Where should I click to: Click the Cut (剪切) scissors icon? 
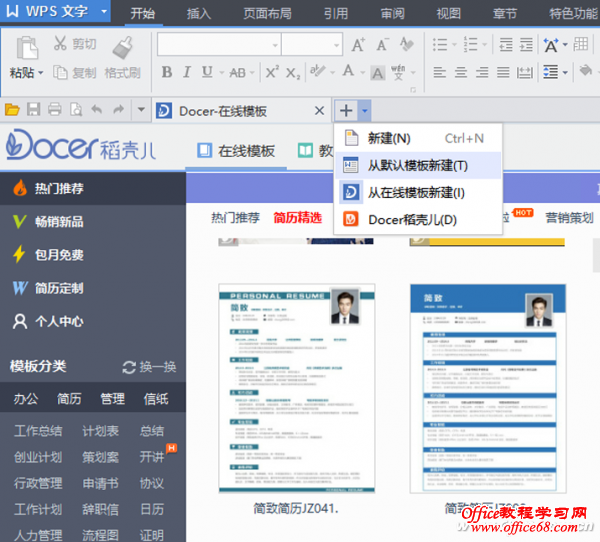coord(60,44)
